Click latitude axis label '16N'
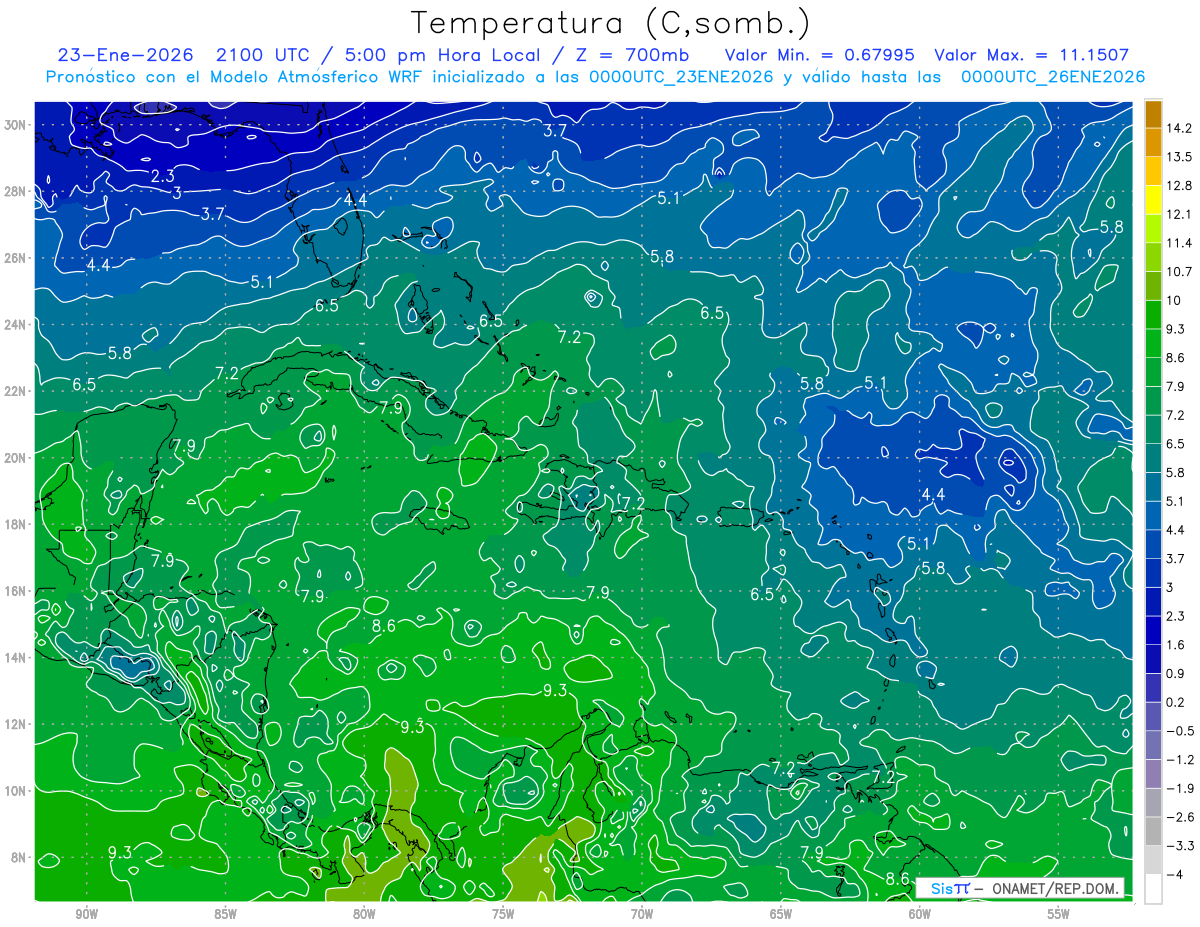The height and width of the screenshot is (927, 1200). [x=17, y=591]
